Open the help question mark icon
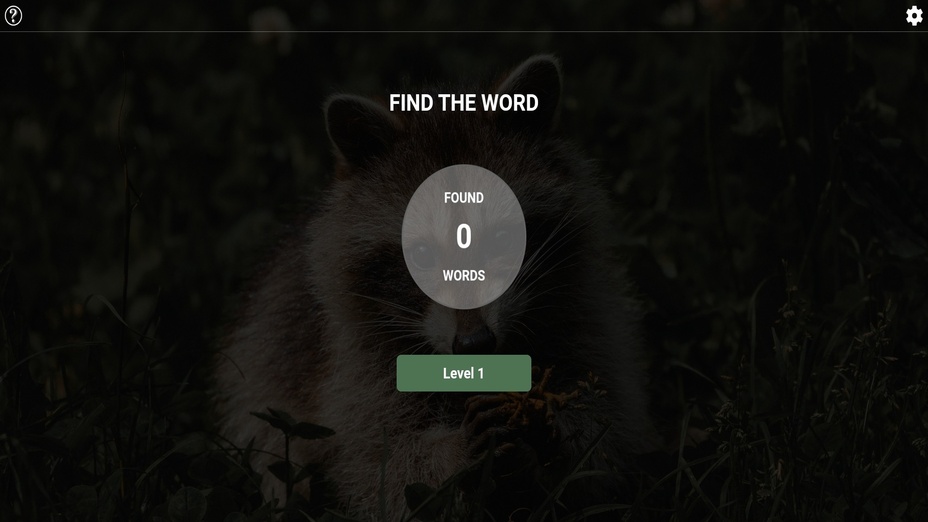Screen dimensions: 928x522 13,16
